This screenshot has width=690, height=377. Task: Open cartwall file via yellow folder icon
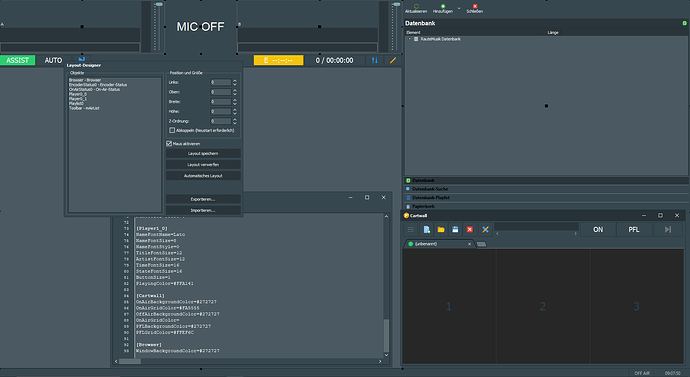pos(440,230)
